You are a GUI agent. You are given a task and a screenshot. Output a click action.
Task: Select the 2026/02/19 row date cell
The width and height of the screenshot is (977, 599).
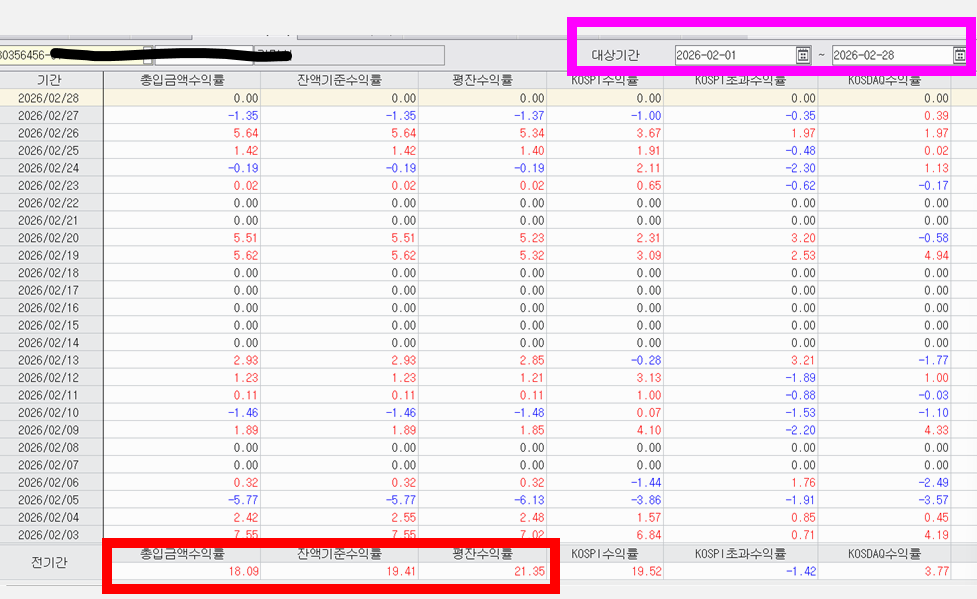click(50, 255)
